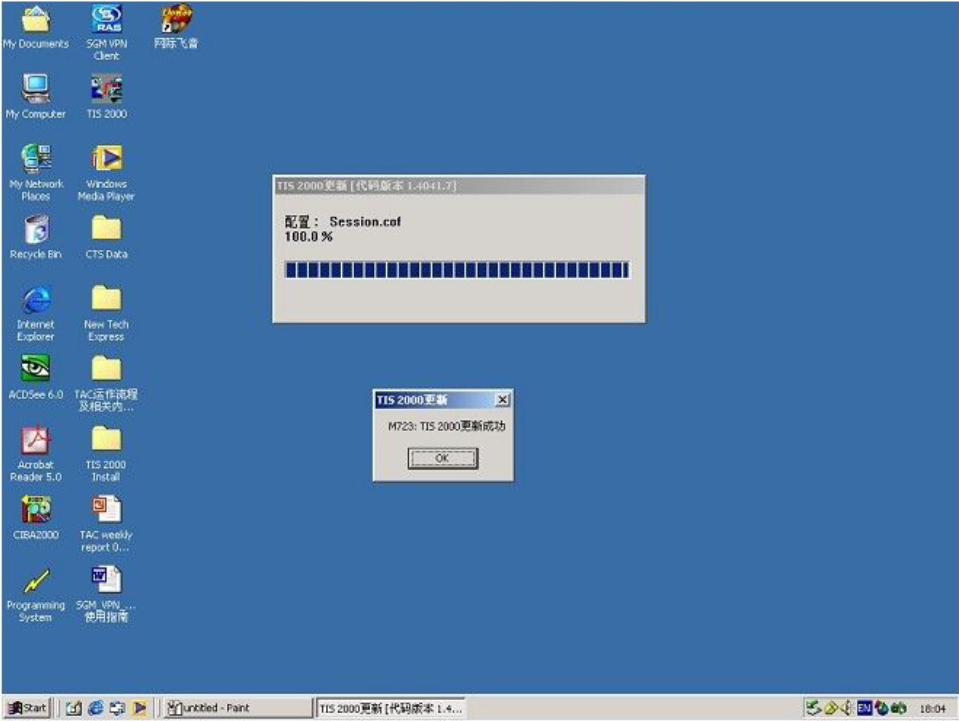This screenshot has width=959, height=721.
Task: Switch to the TIS 2000 update taskbar button
Action: [x=390, y=708]
